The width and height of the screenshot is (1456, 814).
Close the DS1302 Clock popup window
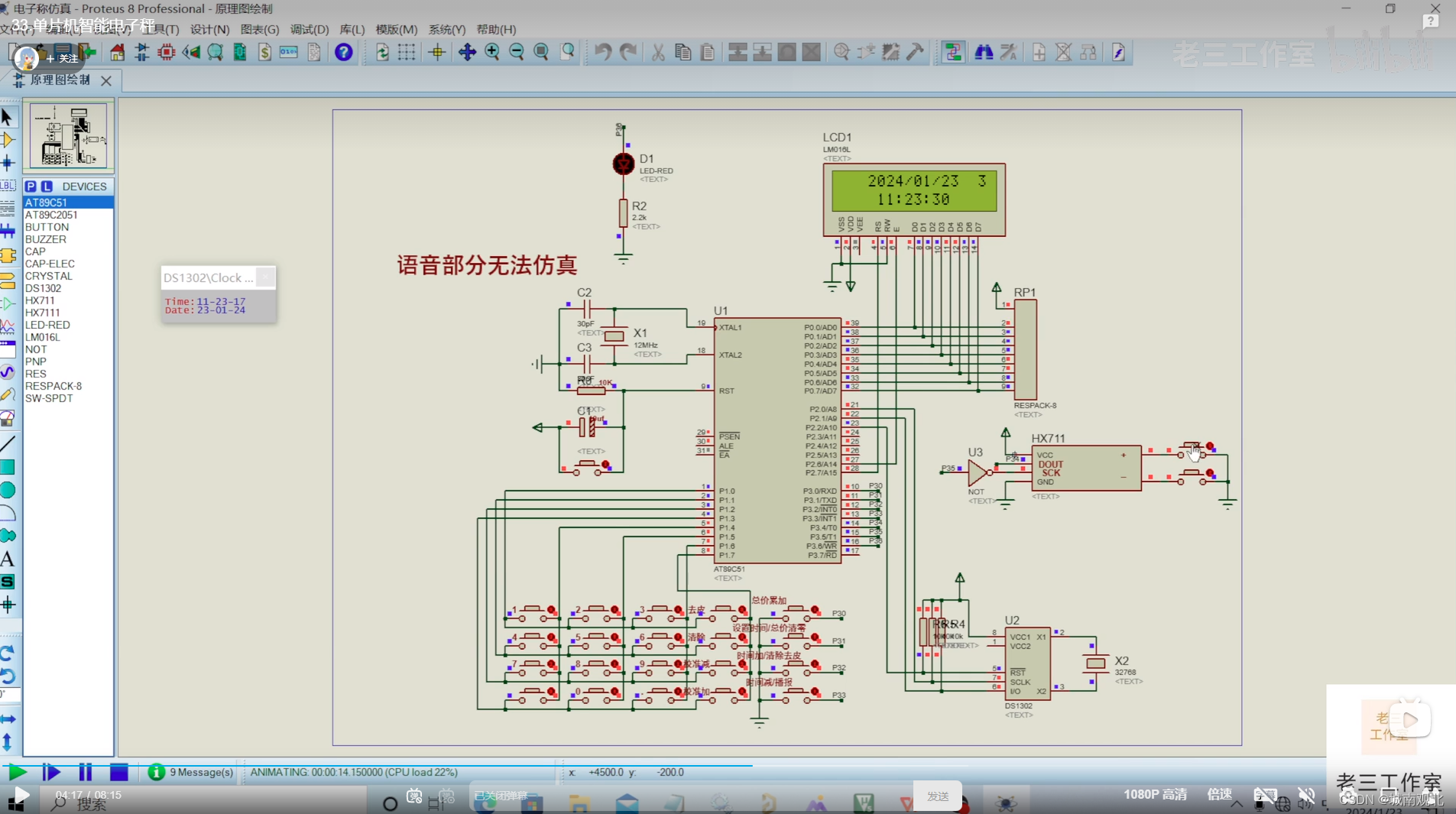[x=265, y=277]
